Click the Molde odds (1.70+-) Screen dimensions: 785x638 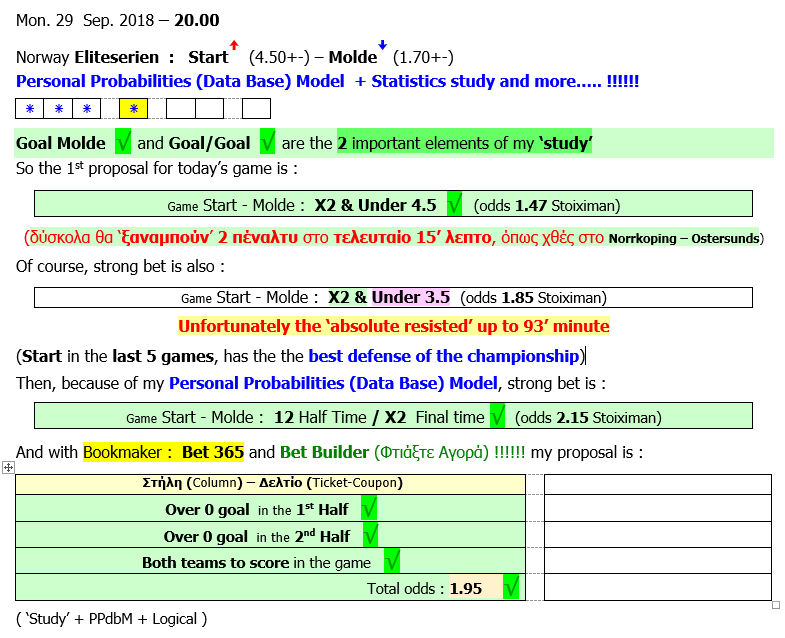pyautogui.click(x=423, y=57)
